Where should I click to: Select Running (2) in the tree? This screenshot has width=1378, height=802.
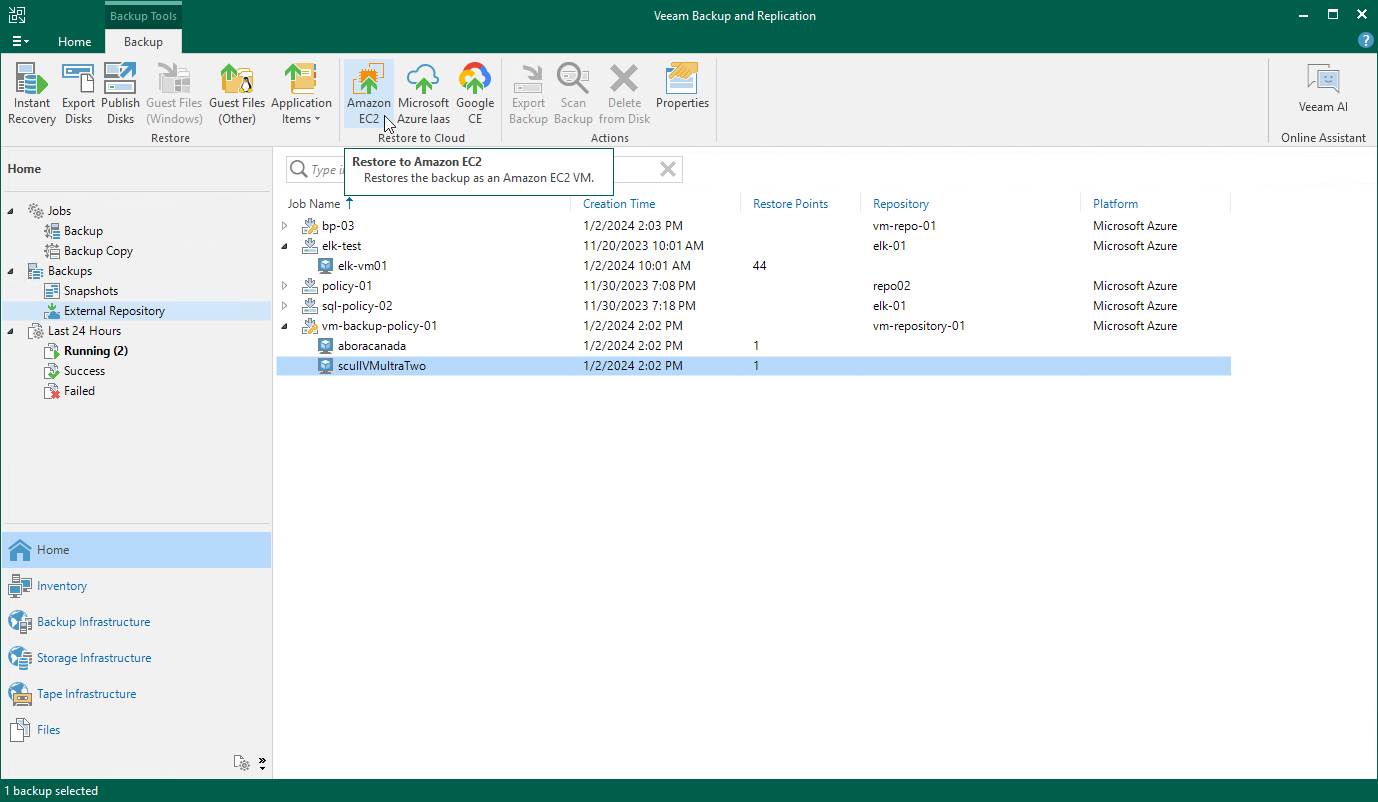[x=96, y=351]
